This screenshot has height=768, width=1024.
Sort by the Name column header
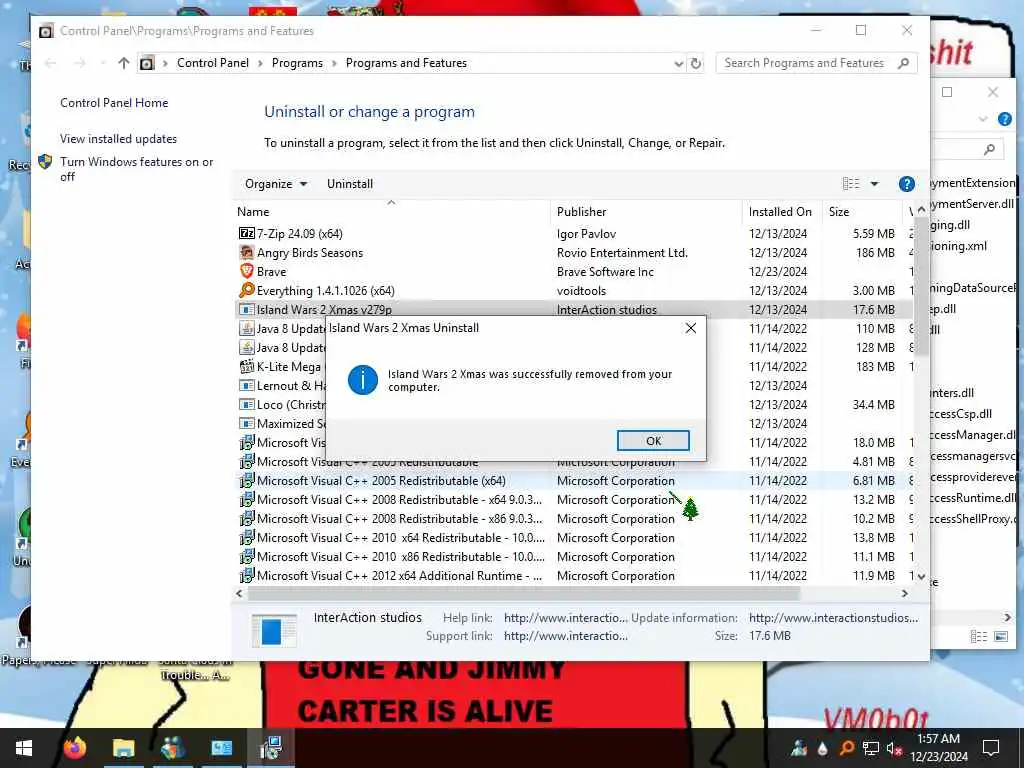[x=392, y=212]
